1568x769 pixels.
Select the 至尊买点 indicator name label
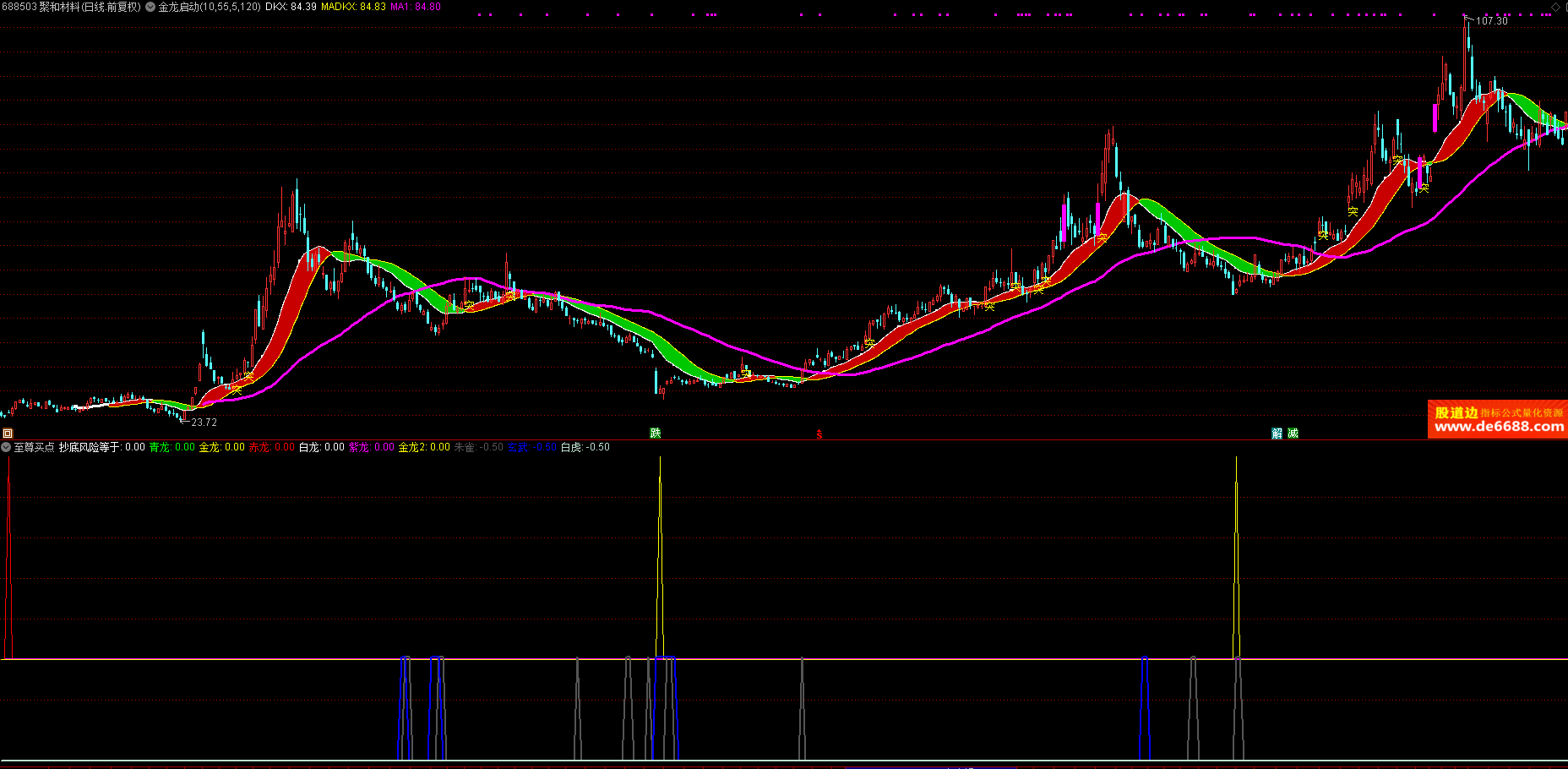(x=34, y=447)
